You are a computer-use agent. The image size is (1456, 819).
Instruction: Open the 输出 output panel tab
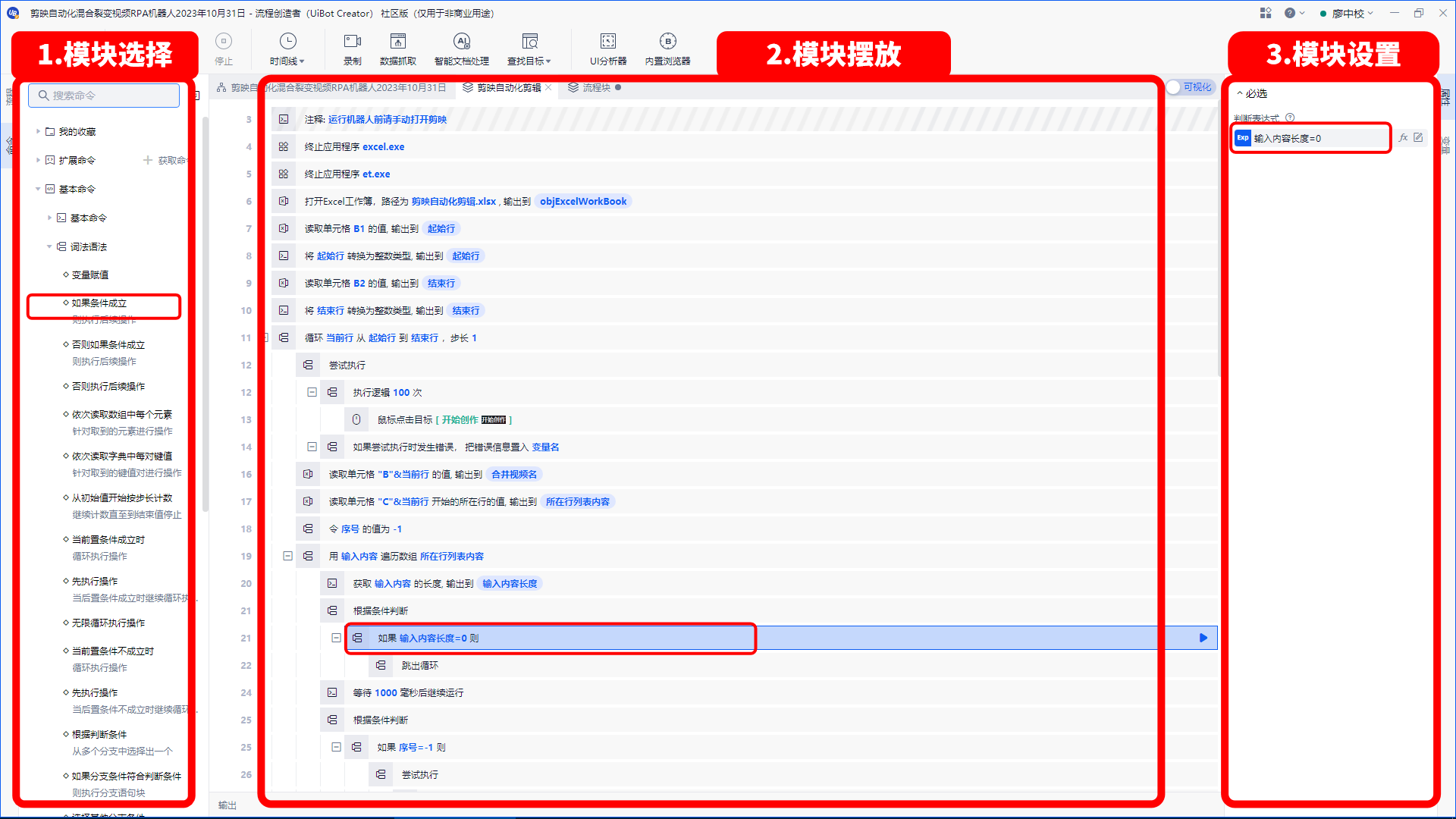coord(227,805)
